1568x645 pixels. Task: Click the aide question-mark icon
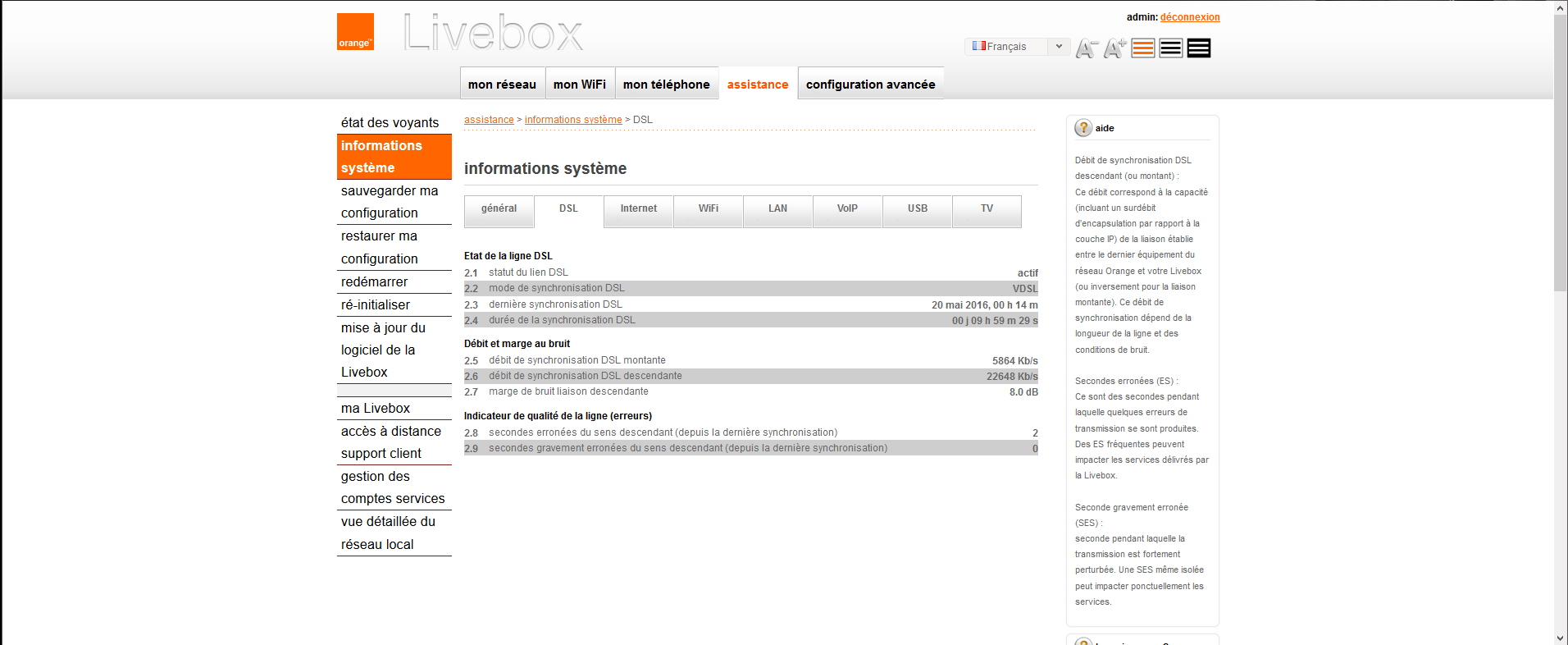1083,127
